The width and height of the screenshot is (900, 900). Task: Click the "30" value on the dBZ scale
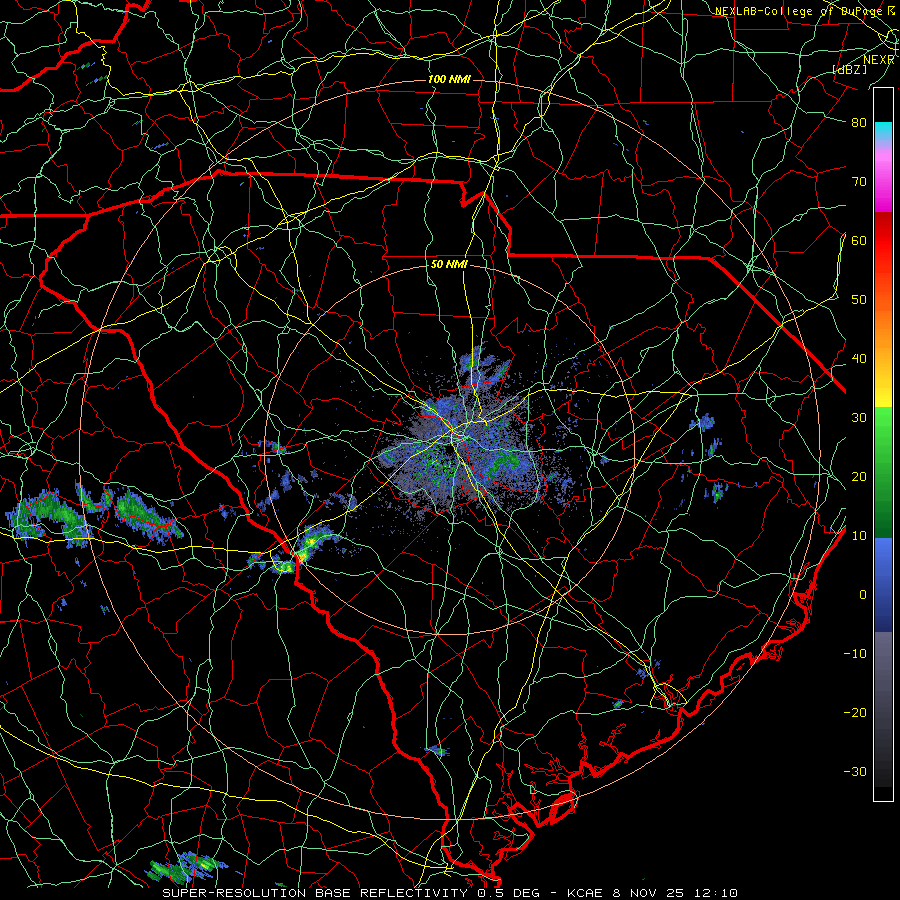(x=859, y=418)
